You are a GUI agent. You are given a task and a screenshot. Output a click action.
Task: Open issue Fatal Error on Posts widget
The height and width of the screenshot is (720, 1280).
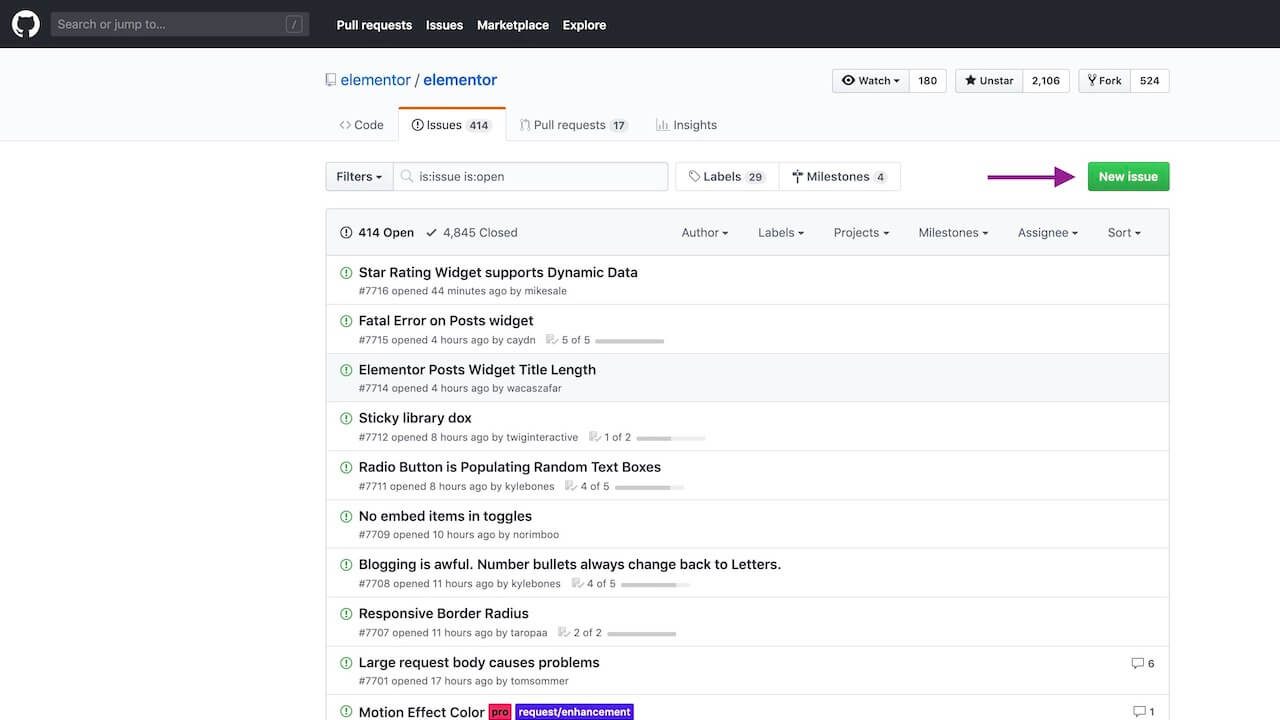446,321
